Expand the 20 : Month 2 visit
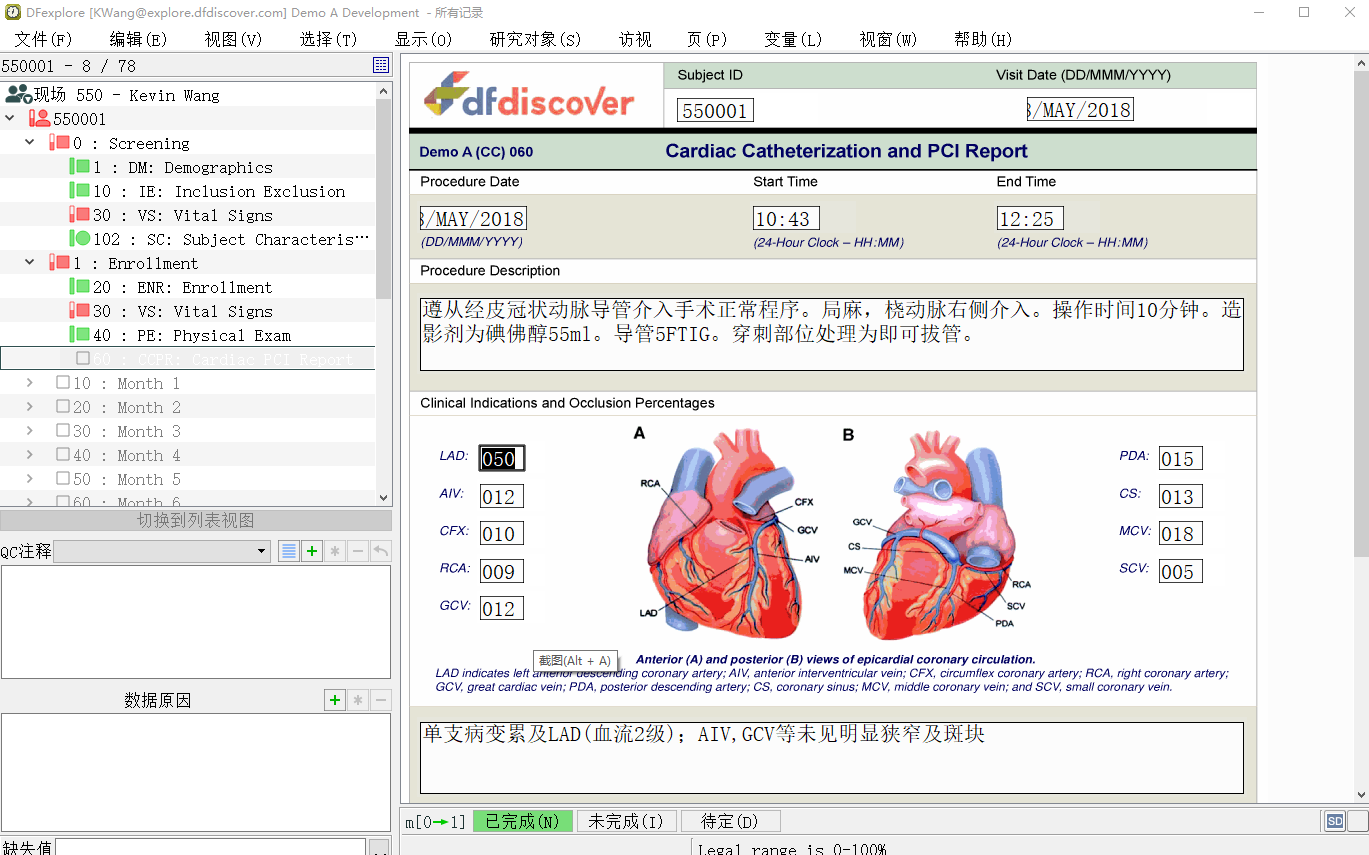 tap(30, 407)
